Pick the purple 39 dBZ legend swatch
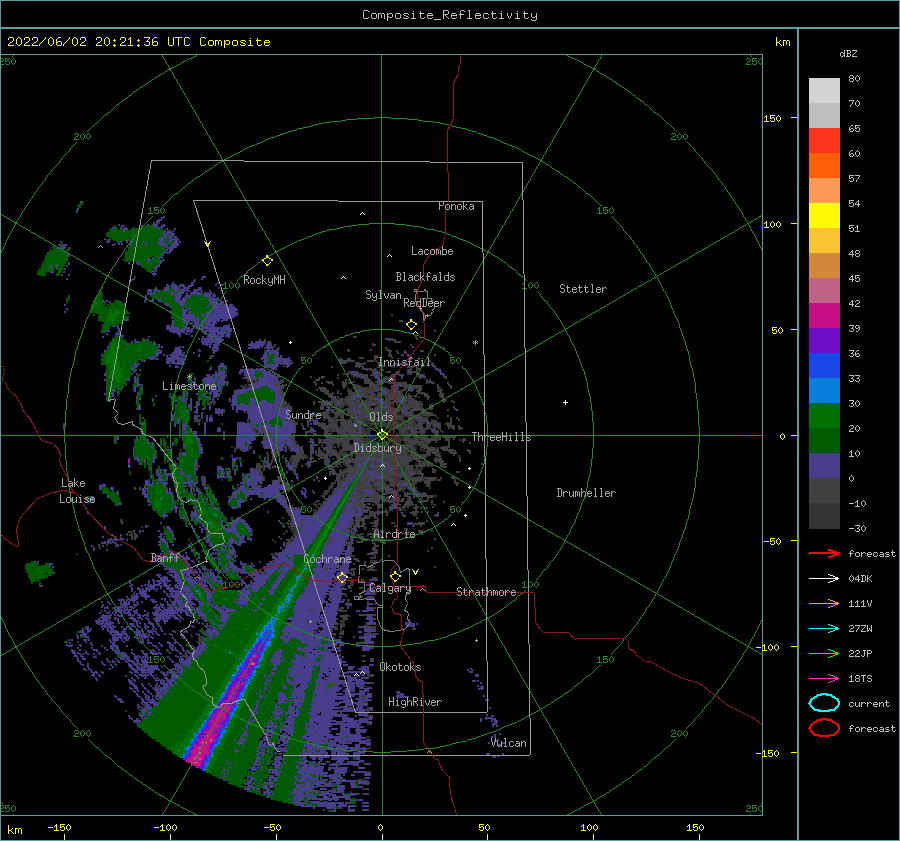 pos(824,341)
